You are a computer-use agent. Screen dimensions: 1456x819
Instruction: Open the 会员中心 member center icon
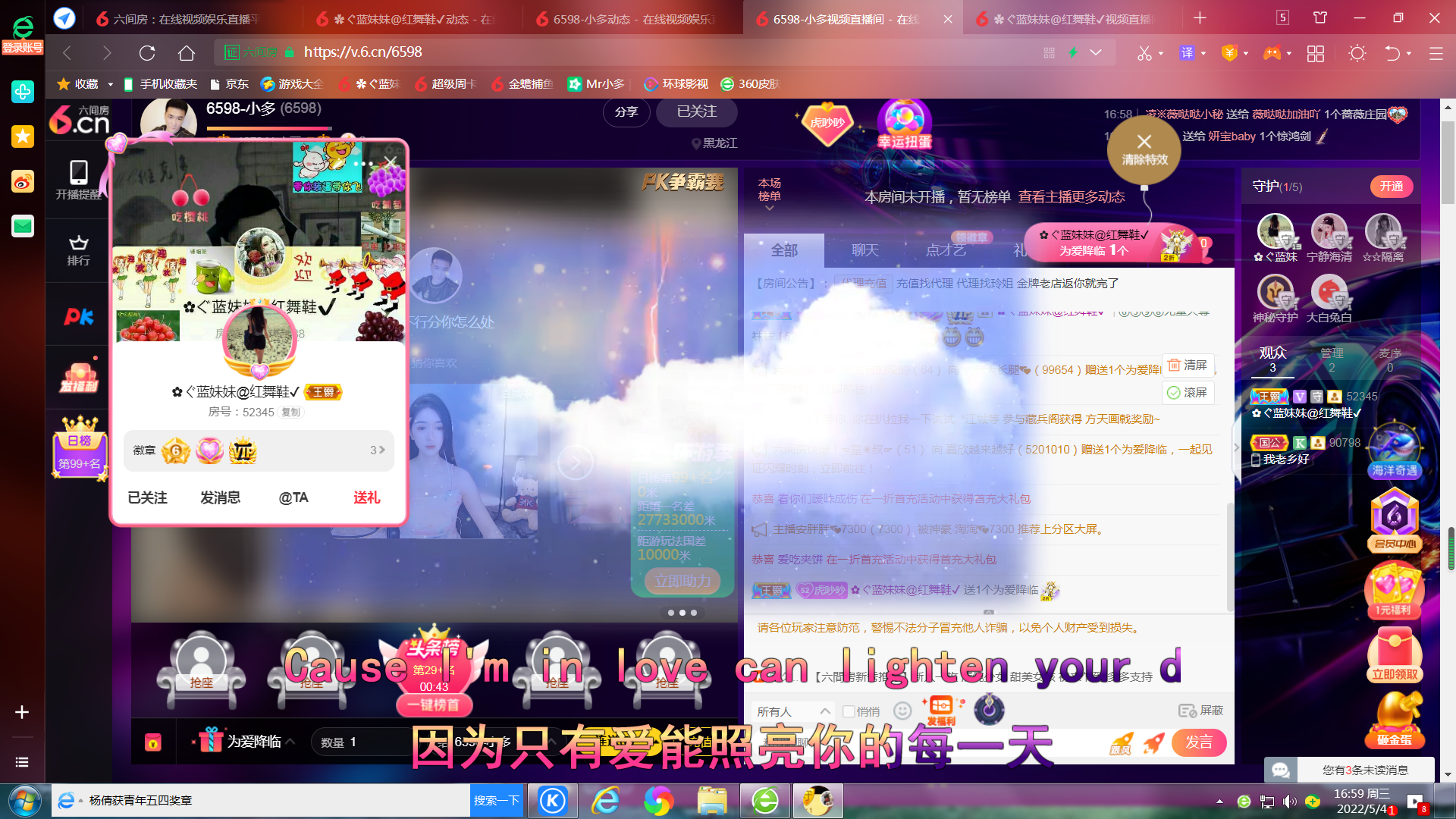click(1394, 520)
